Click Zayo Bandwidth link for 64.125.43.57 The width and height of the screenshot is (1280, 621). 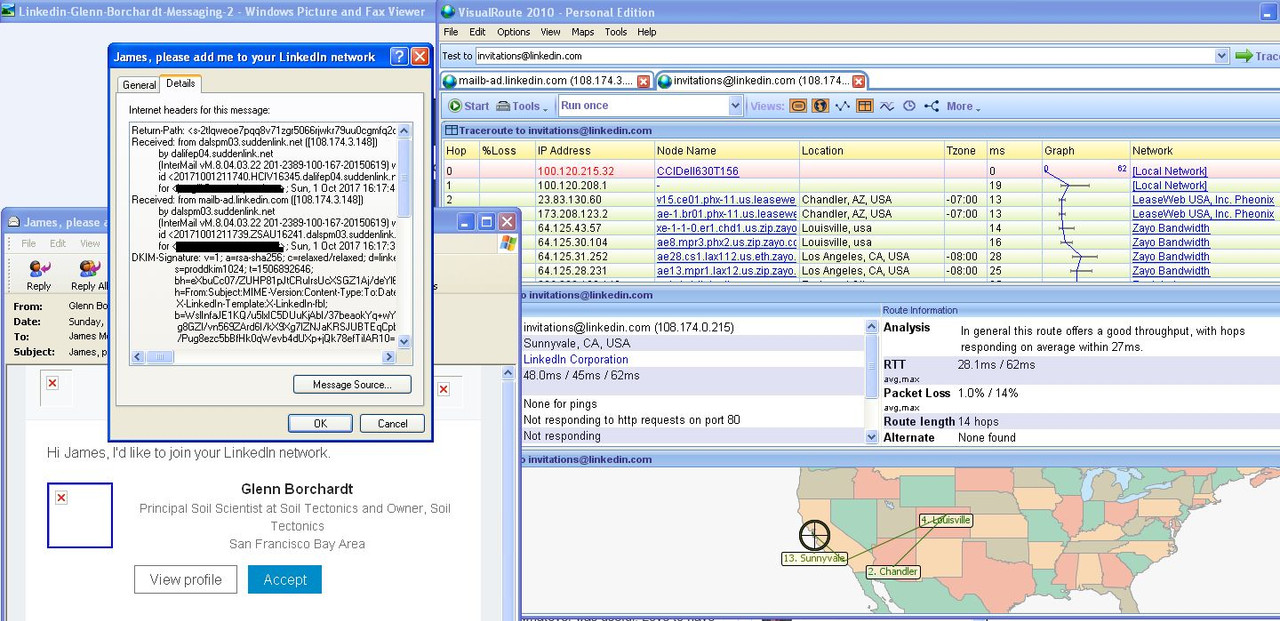click(1171, 228)
